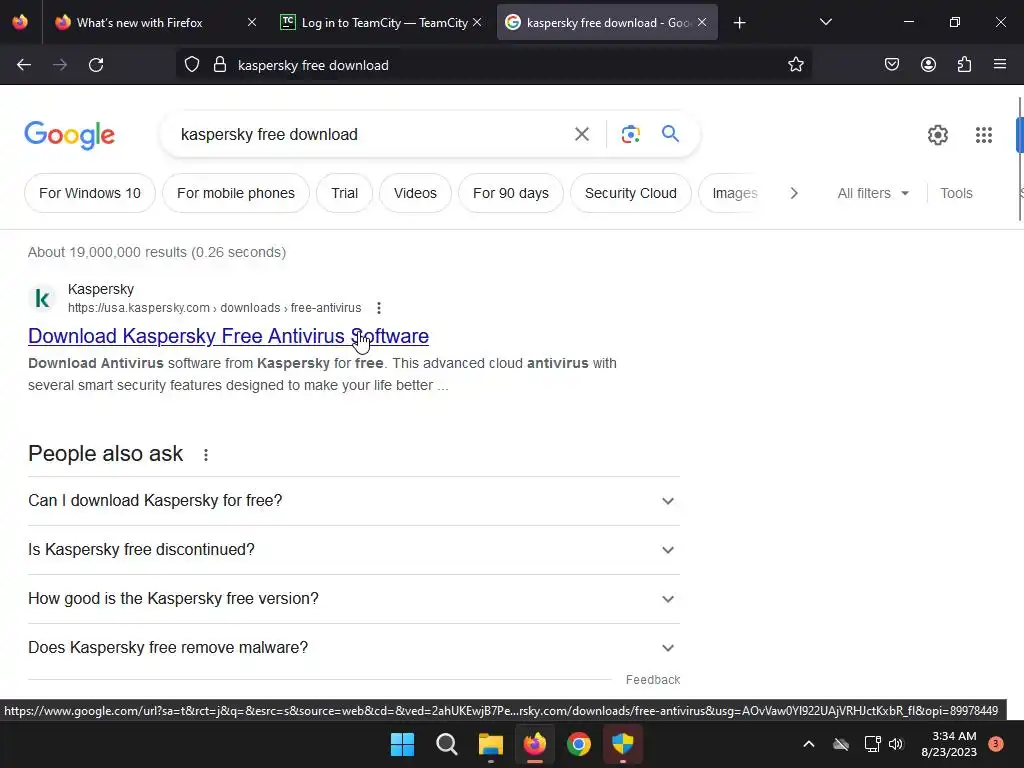This screenshot has width=1024, height=768.
Task: Apply the 'Security Cloud' filter chip
Action: pos(631,193)
